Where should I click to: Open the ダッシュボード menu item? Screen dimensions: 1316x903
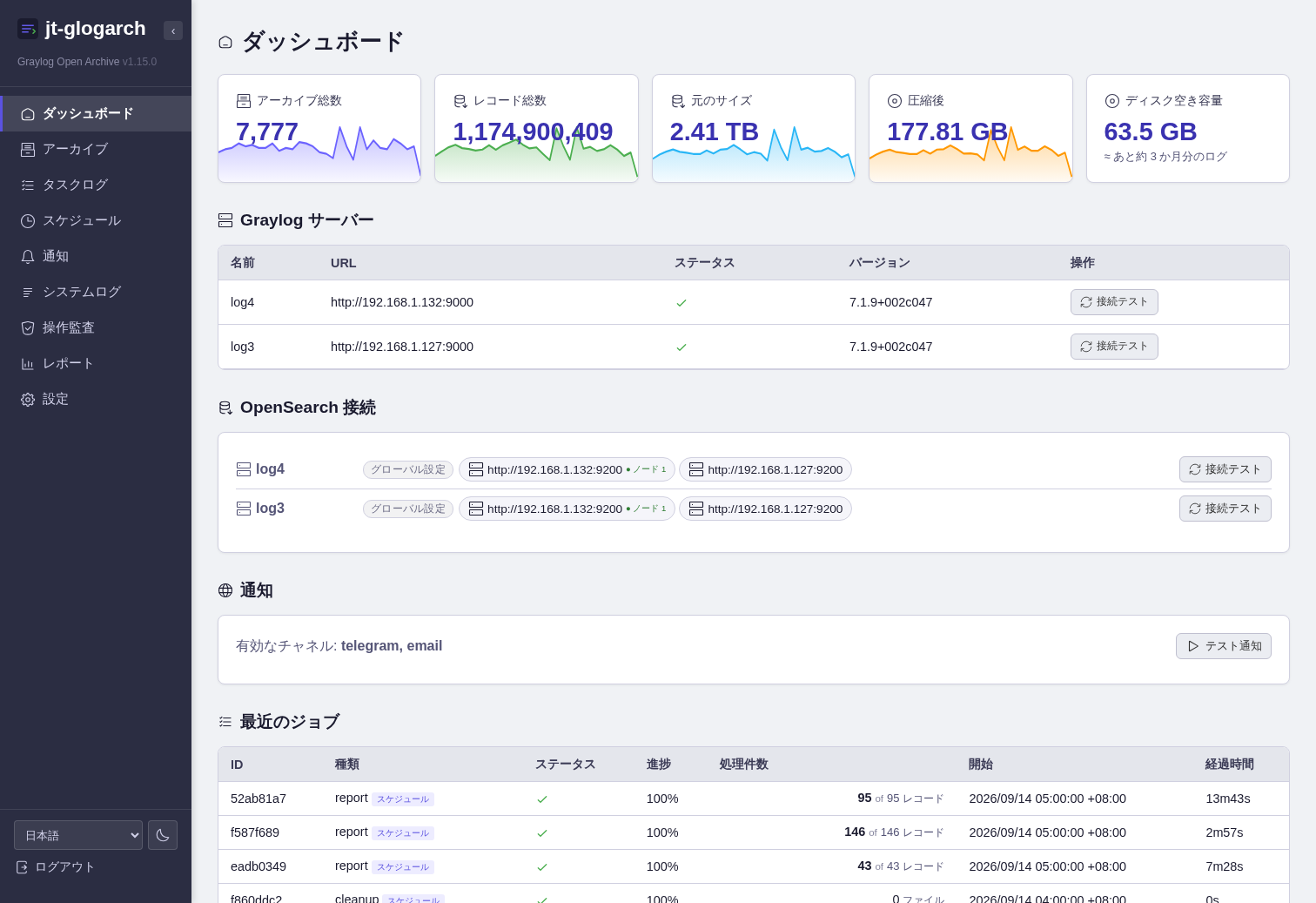pyautogui.click(x=96, y=114)
